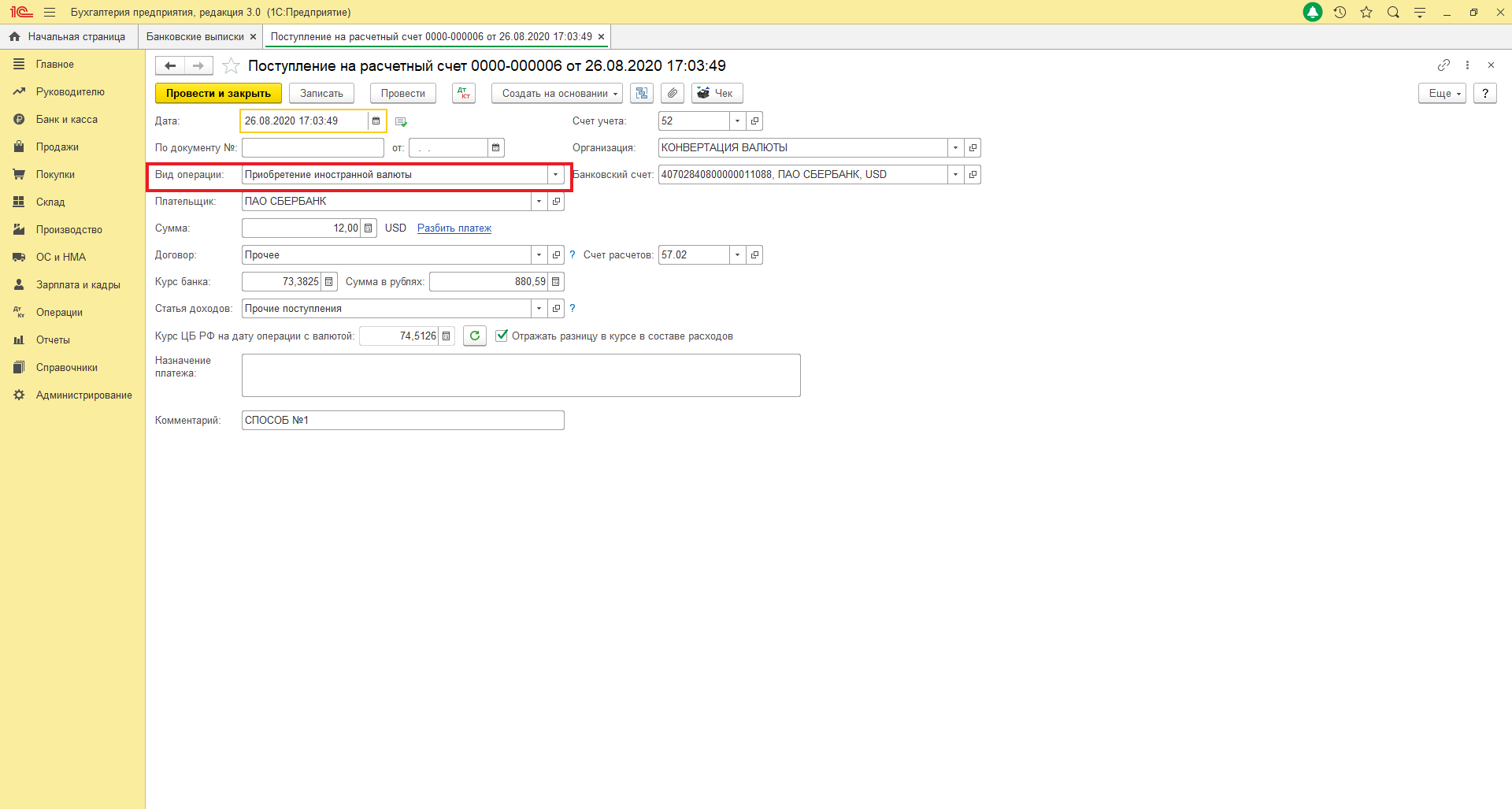Click the refresh ЦБ РФ rate icon
1512x809 pixels.
pos(475,336)
